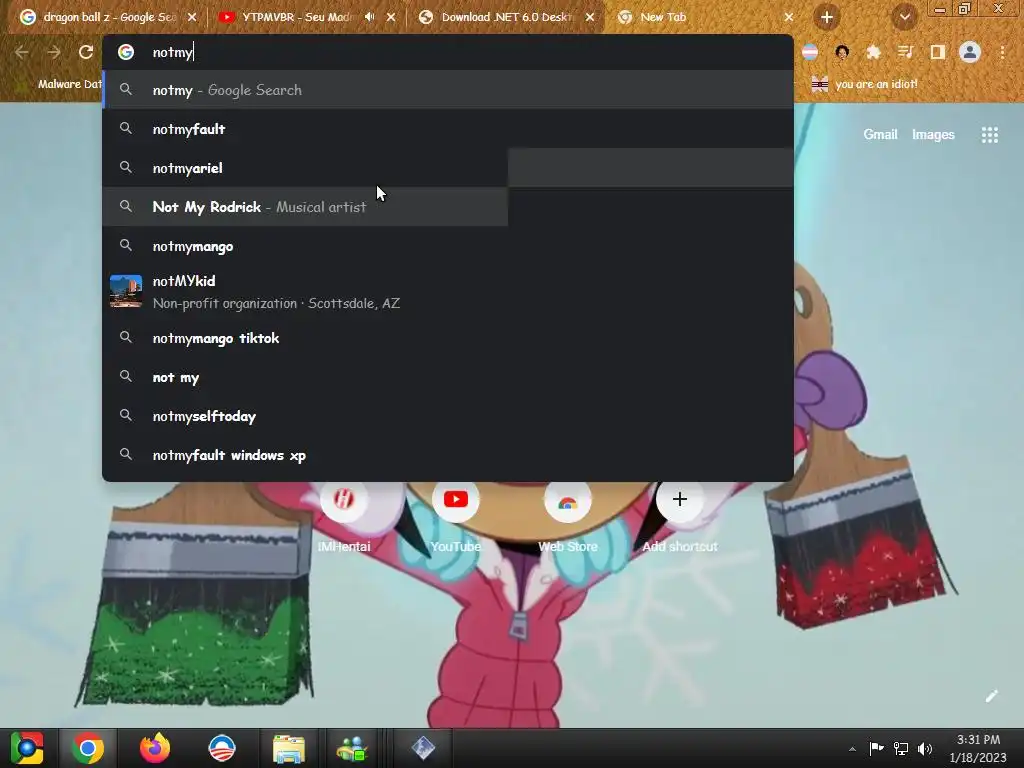The image size is (1024, 768).
Task: Open the Obama-logo taskbar application
Action: coord(221,748)
